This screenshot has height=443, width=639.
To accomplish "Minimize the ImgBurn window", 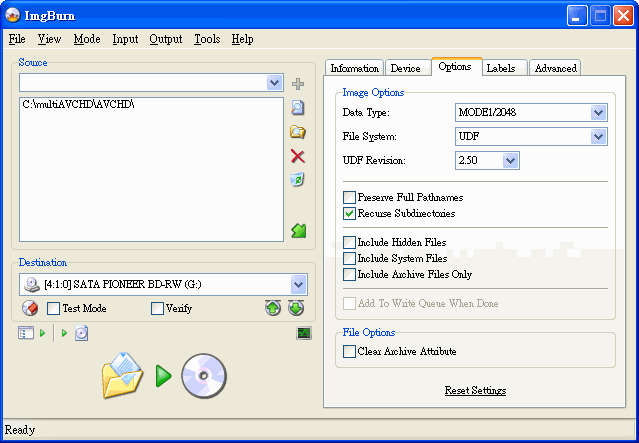I will tap(577, 16).
